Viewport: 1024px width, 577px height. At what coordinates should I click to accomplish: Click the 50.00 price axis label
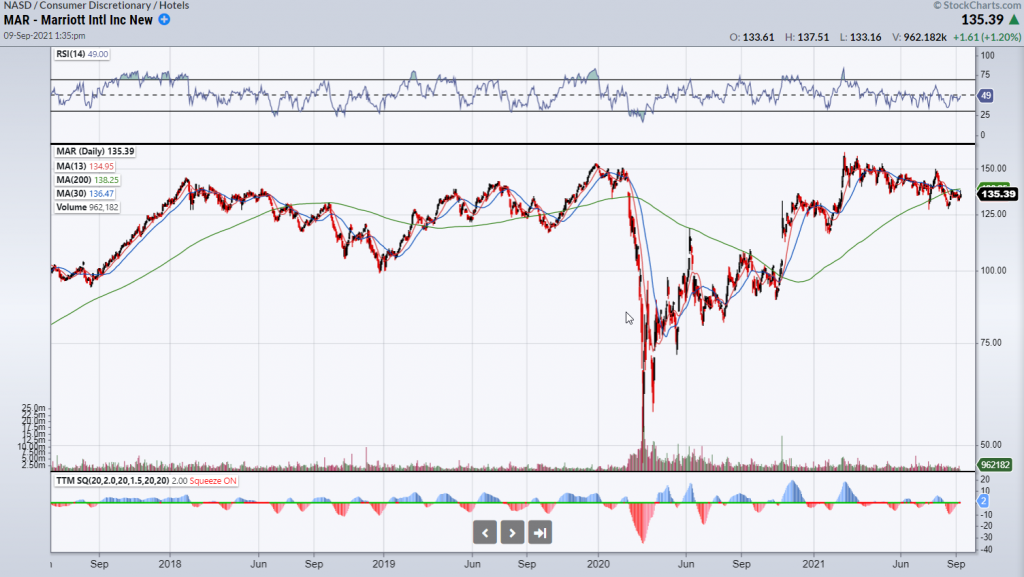point(991,444)
